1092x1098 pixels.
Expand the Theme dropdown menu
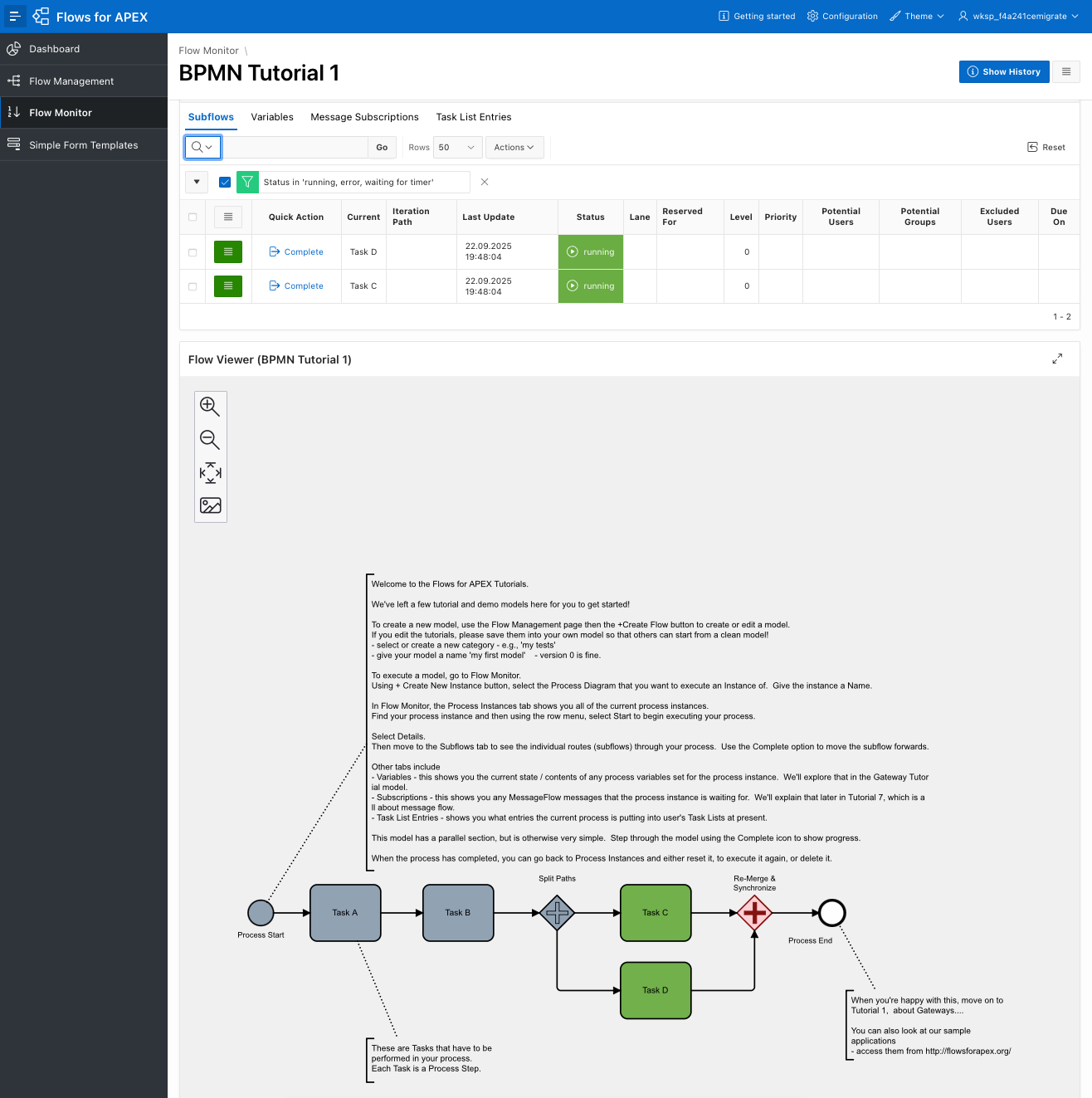pos(917,17)
